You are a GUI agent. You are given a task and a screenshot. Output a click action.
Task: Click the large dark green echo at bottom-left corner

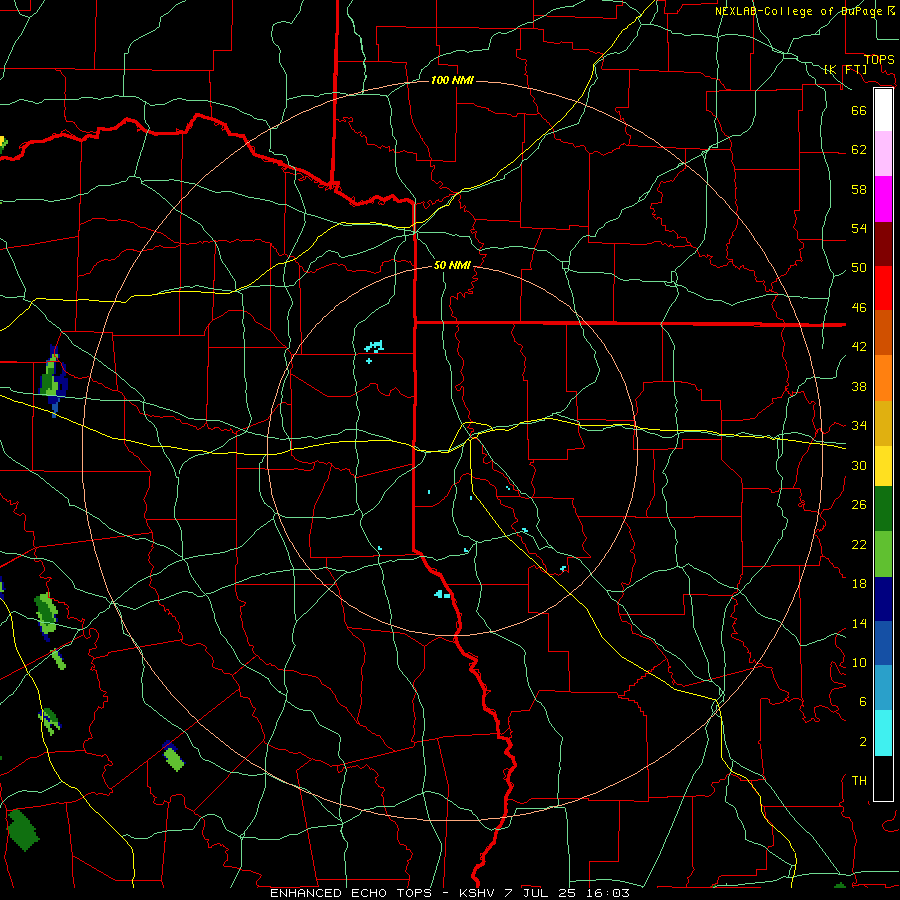(x=23, y=830)
